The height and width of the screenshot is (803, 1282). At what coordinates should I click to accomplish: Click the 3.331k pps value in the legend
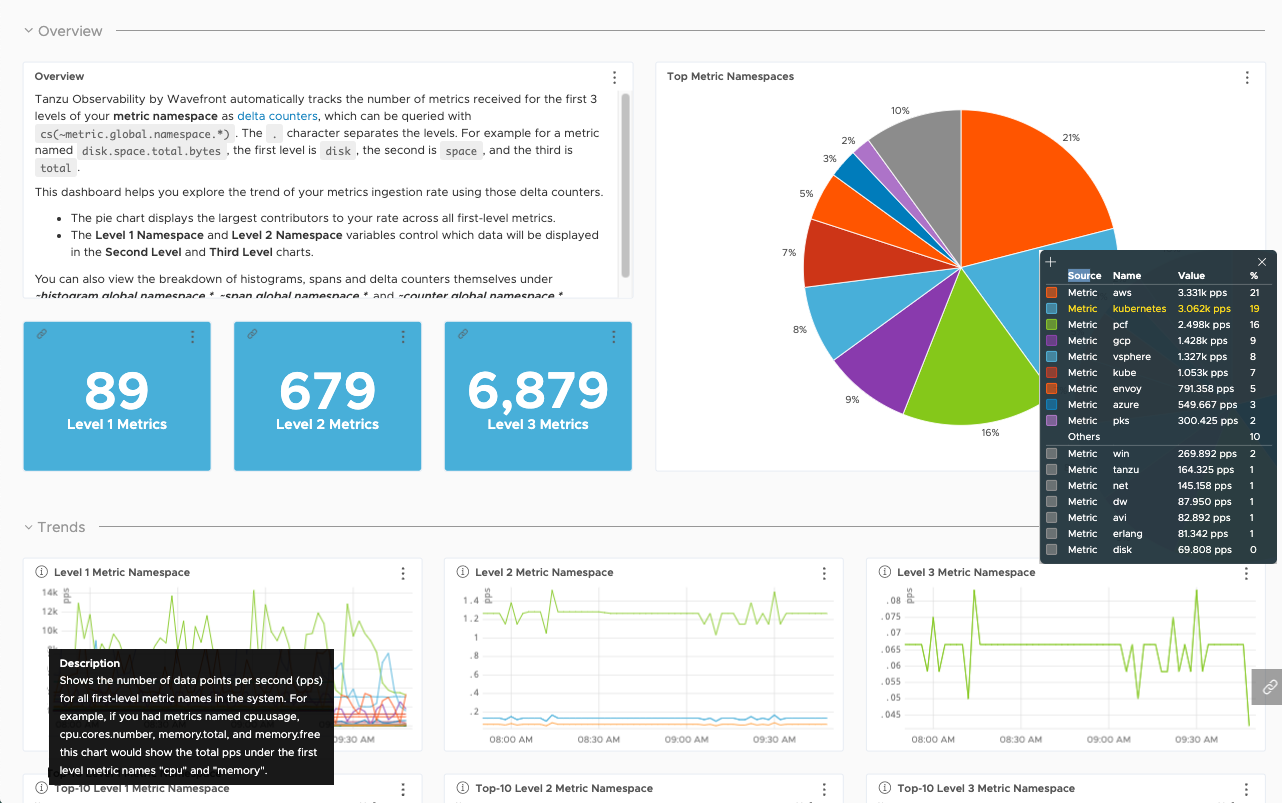pos(1202,293)
